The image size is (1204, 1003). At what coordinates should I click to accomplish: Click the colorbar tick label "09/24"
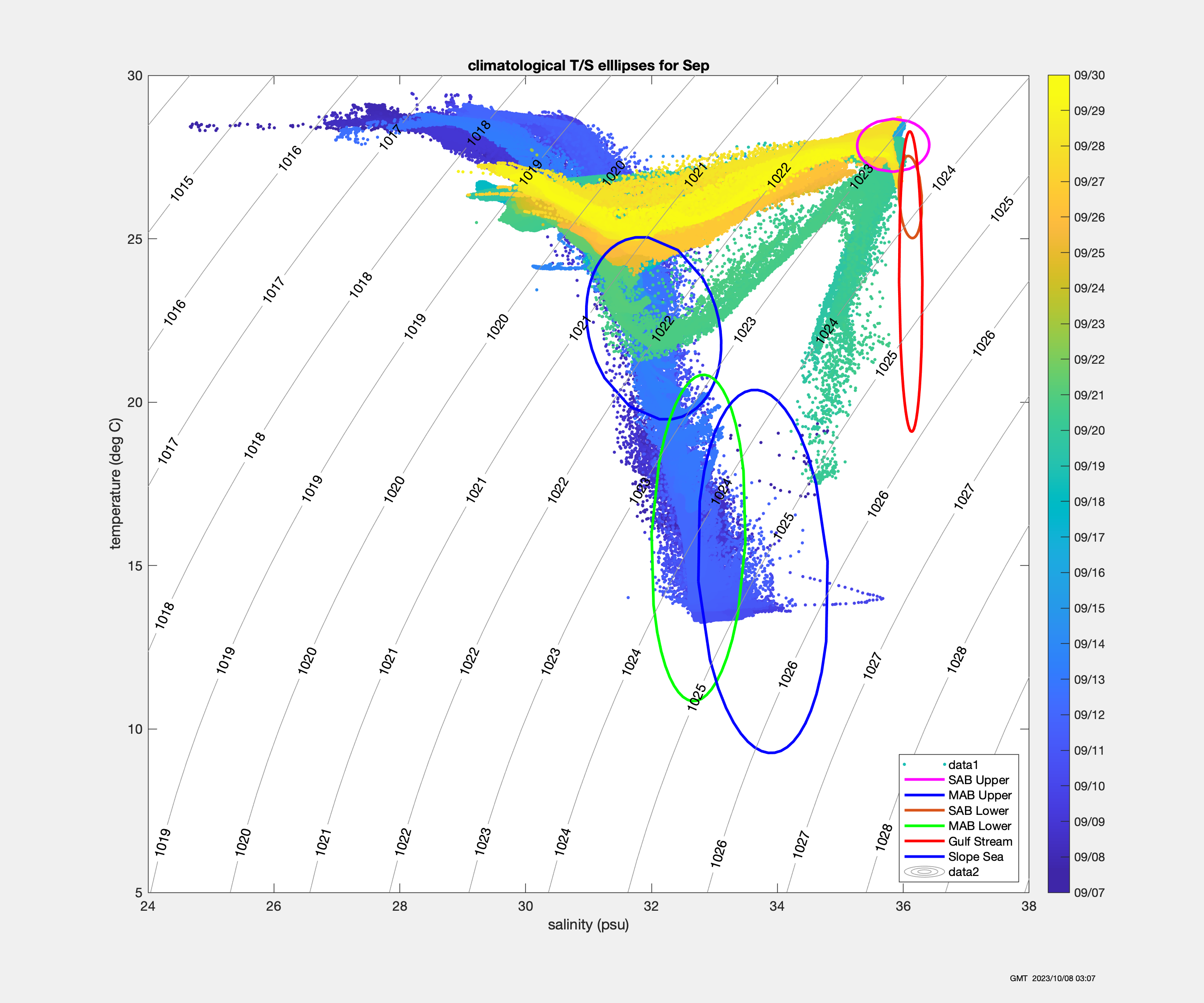1089,289
